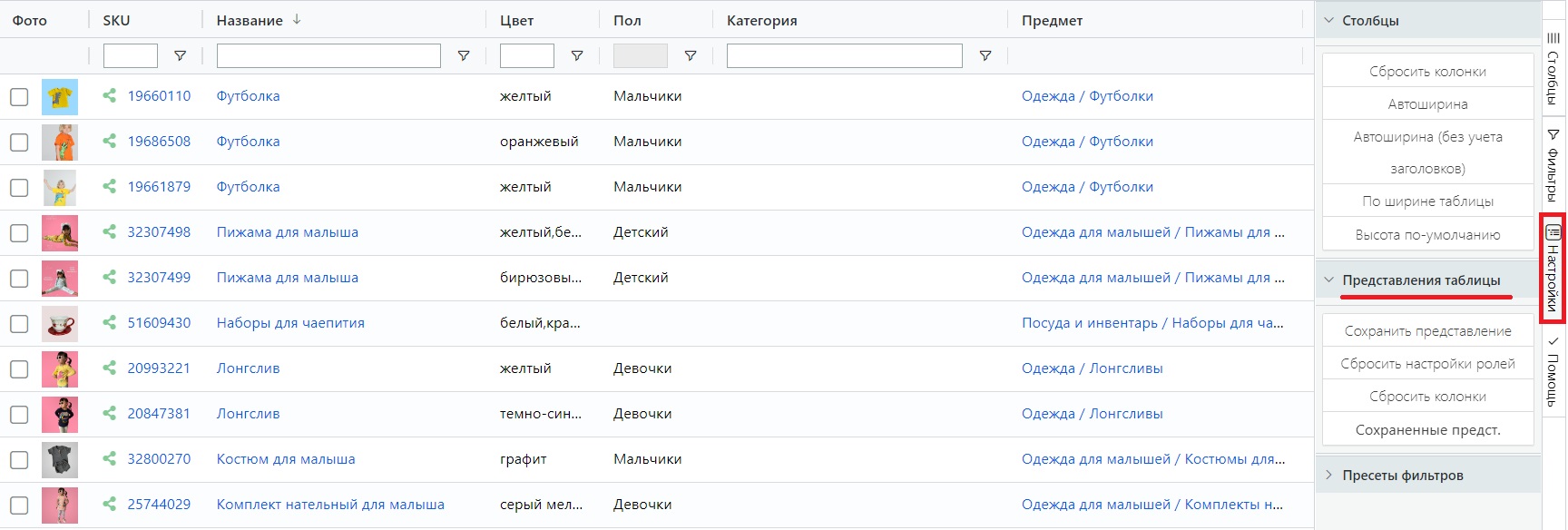The image size is (1568, 530).
Task: Click the Сохранить представление button
Action: [1428, 331]
